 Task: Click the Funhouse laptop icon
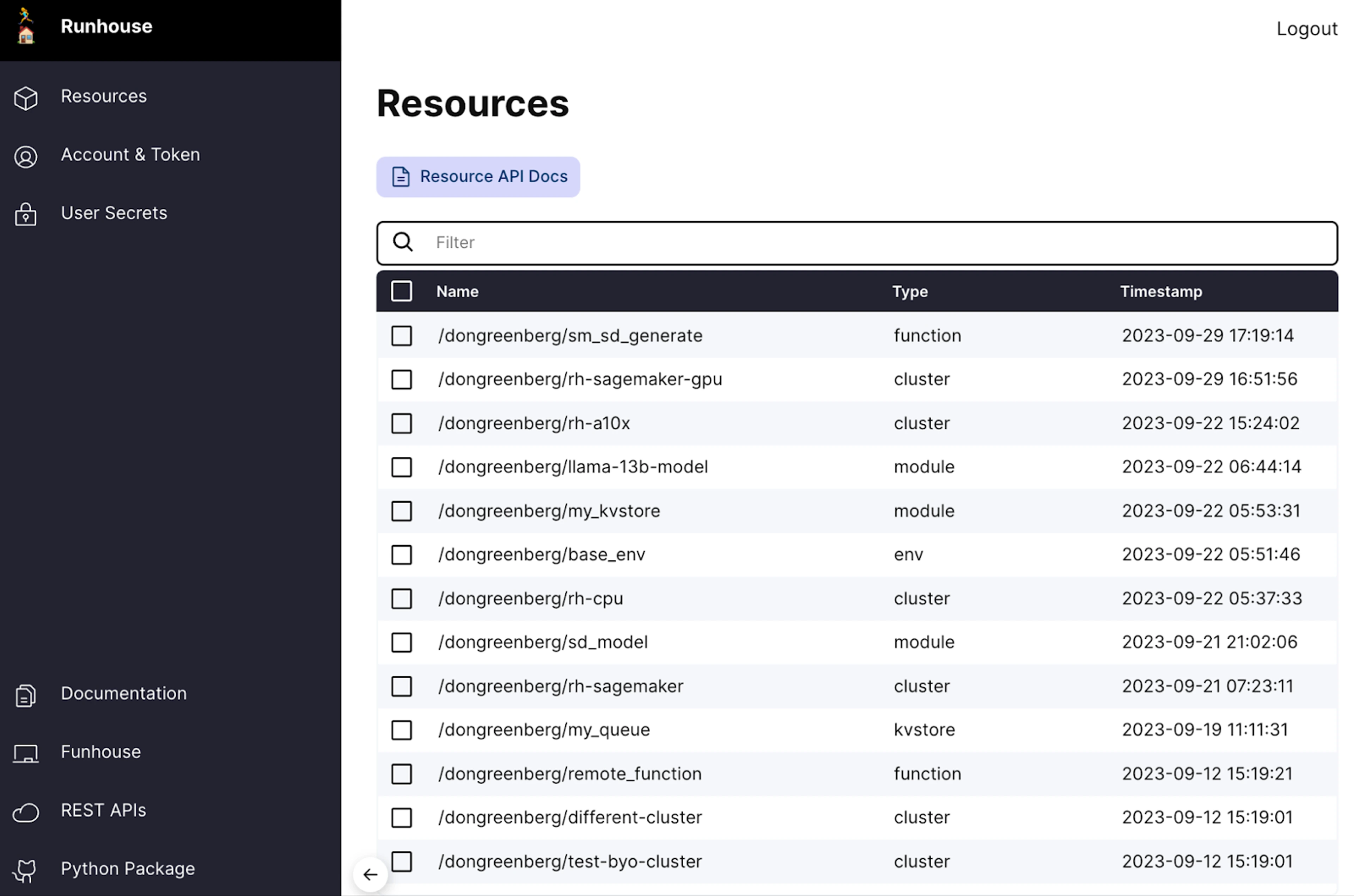pyautogui.click(x=26, y=754)
